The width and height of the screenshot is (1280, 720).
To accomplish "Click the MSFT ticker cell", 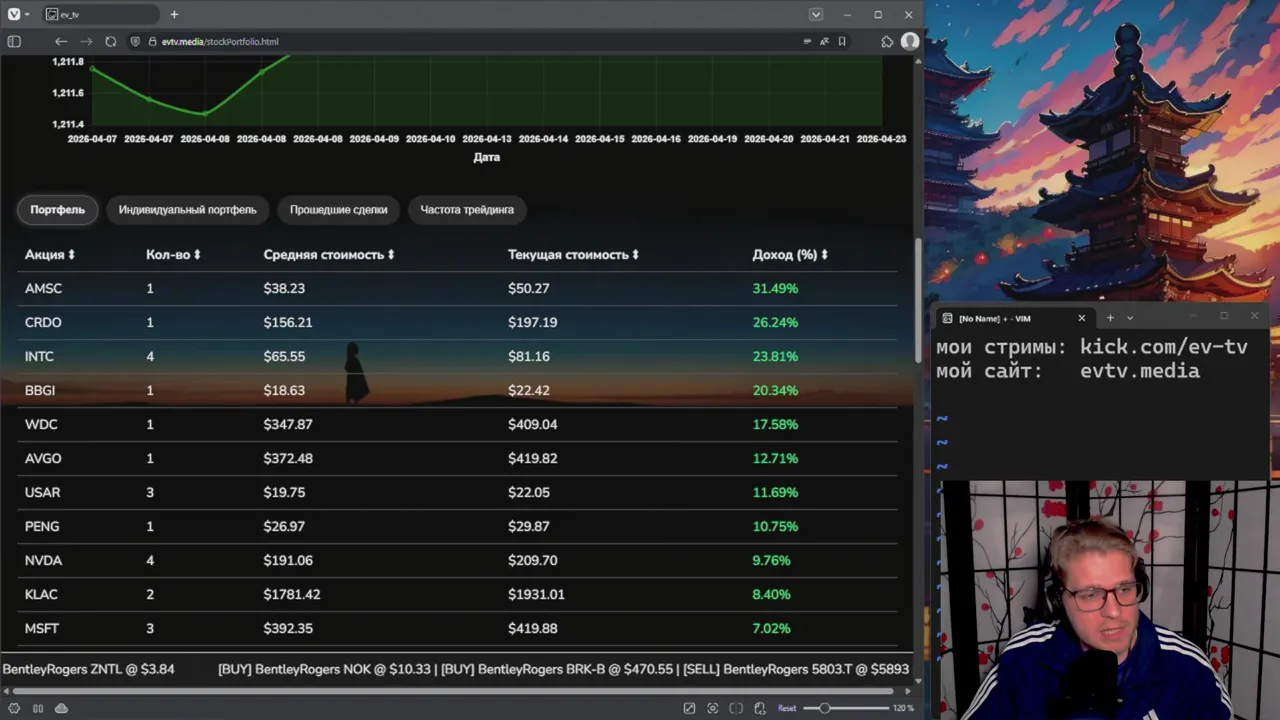I will 42,628.
